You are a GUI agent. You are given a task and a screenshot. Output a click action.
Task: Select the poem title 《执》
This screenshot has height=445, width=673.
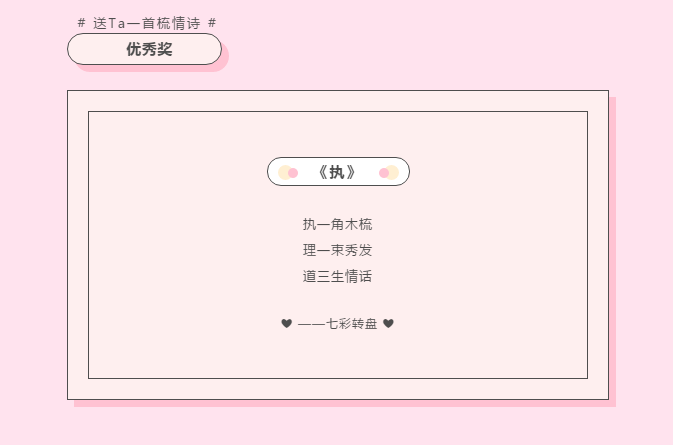pos(338,172)
